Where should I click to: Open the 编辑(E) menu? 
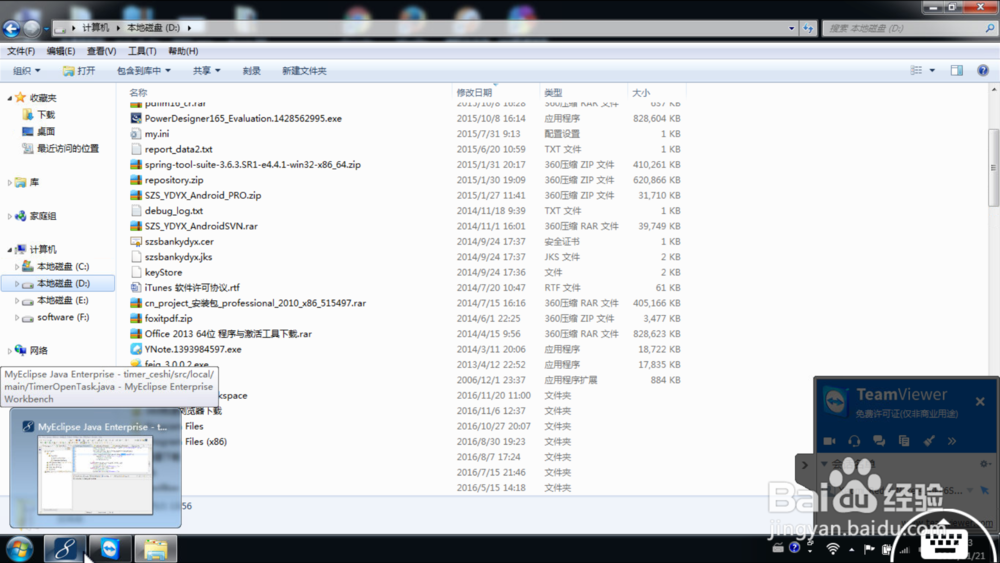(61, 51)
